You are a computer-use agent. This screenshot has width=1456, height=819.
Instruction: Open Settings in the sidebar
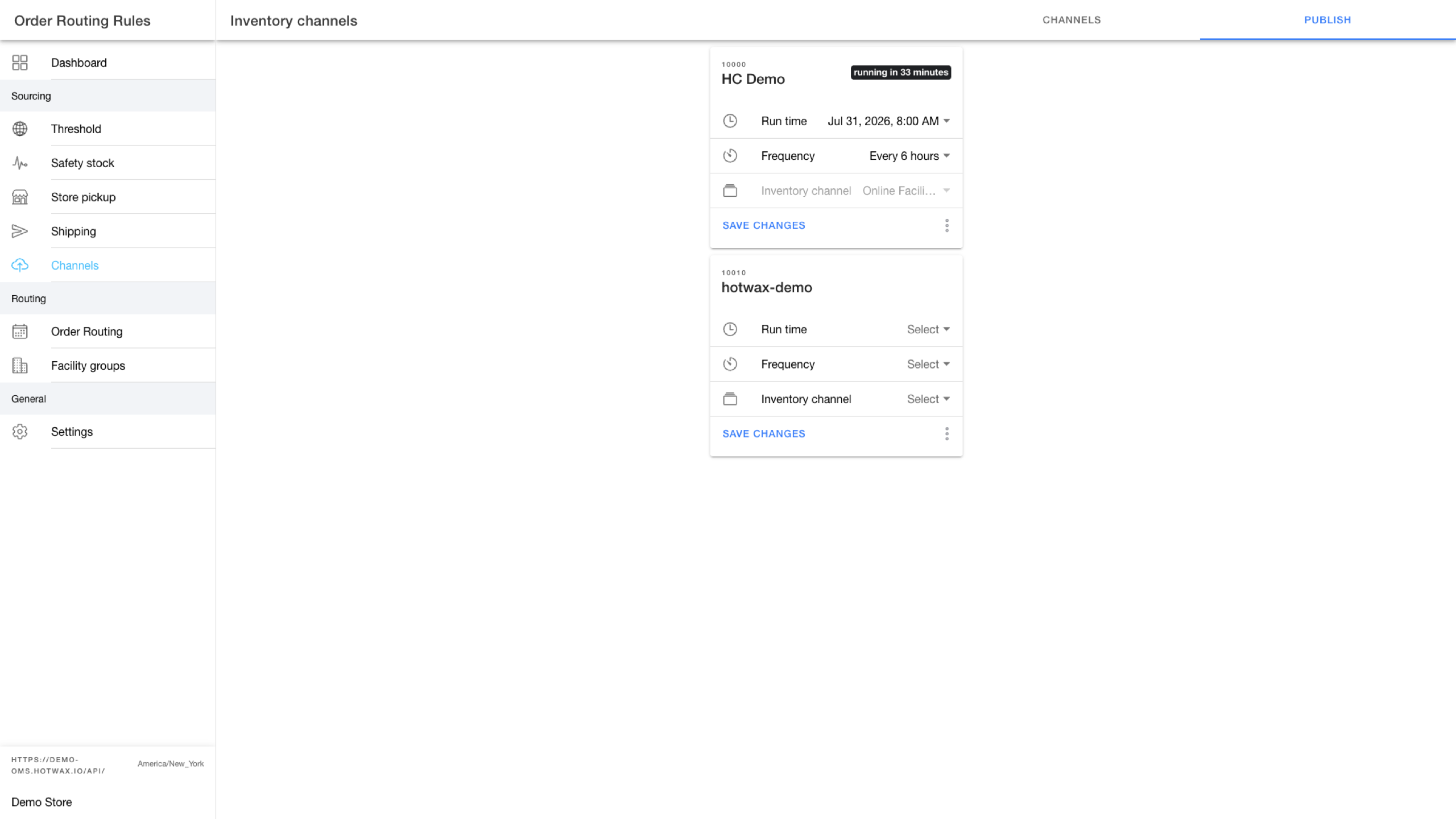click(x=107, y=431)
